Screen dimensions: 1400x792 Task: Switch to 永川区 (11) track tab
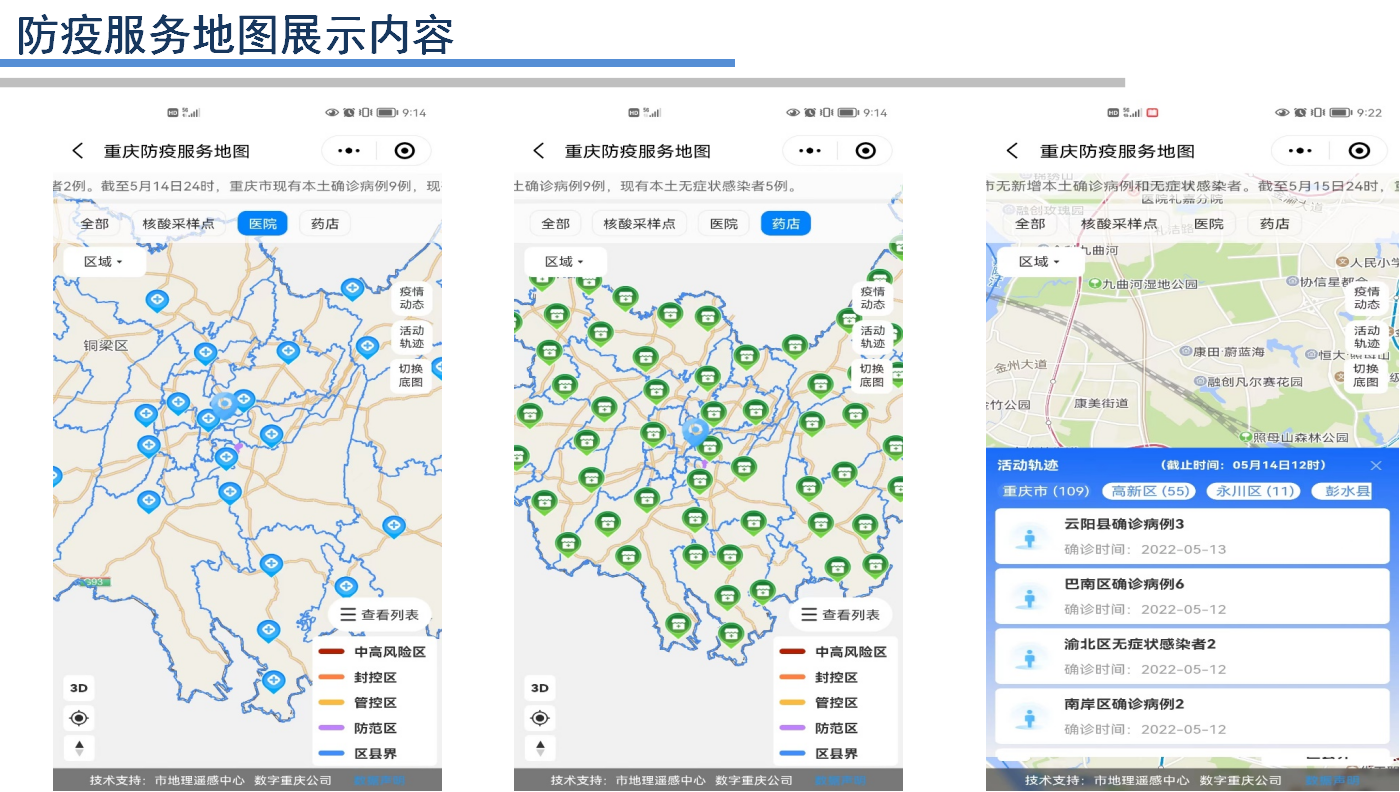coord(1253,491)
